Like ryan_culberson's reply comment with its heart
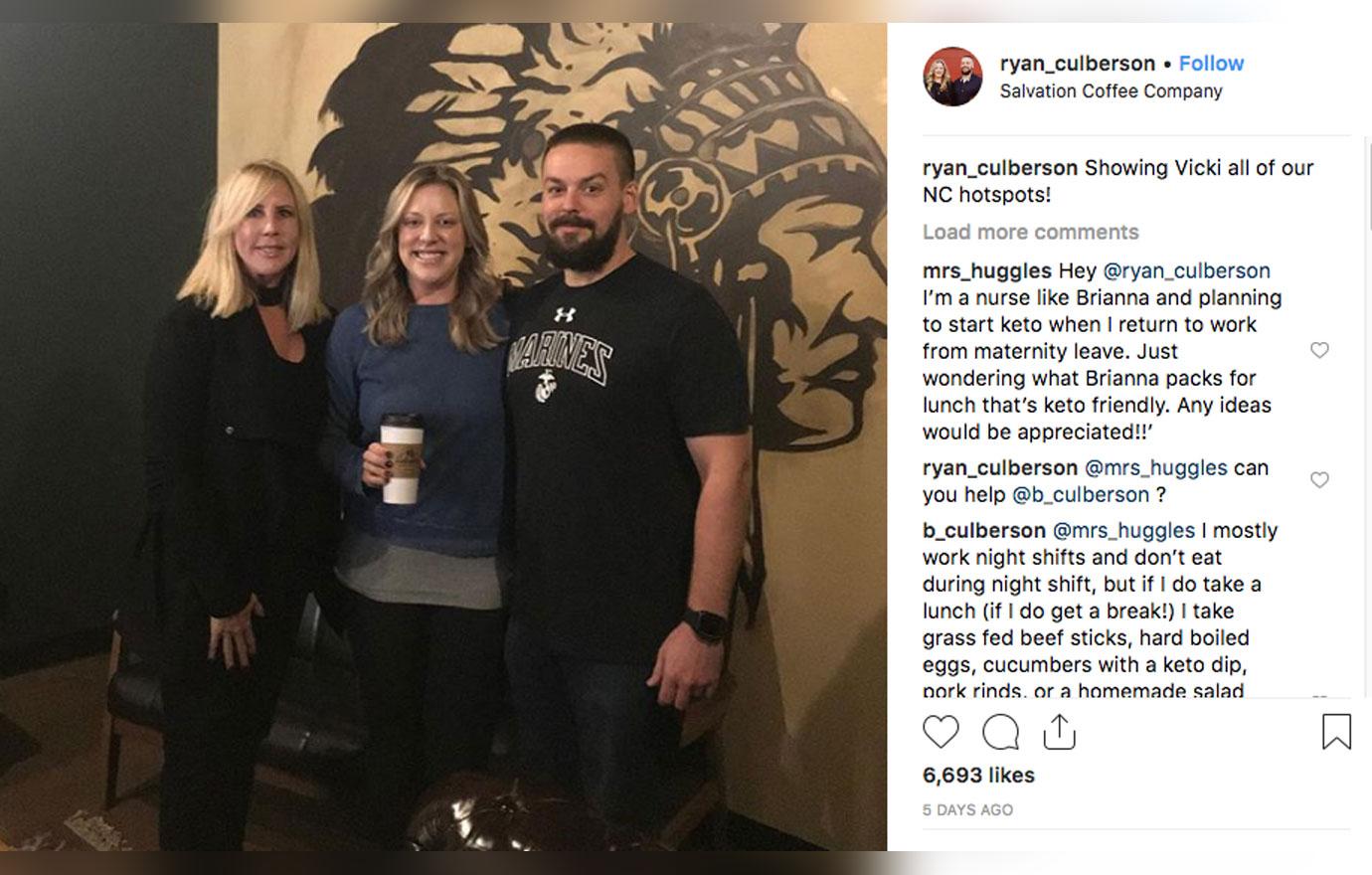This screenshot has height=875, width=1372. click(1319, 480)
